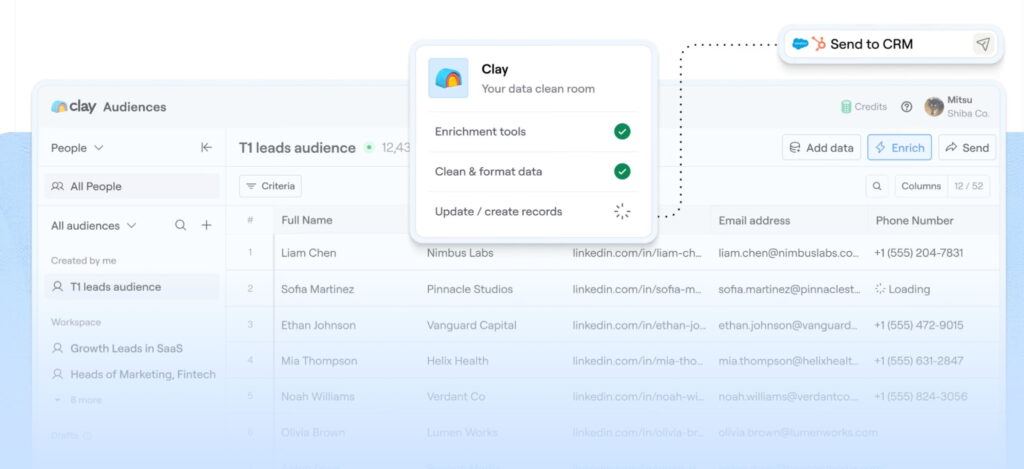Click the liam.chen@nimbuslabs email cell
Viewport: 1024px width, 469px height.
click(x=789, y=253)
